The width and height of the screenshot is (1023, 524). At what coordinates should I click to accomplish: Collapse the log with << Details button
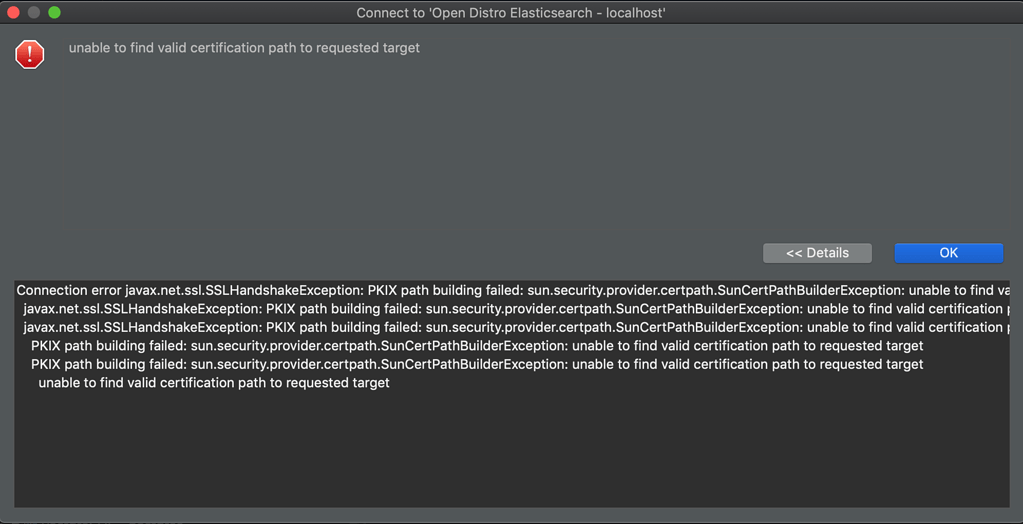click(x=817, y=253)
